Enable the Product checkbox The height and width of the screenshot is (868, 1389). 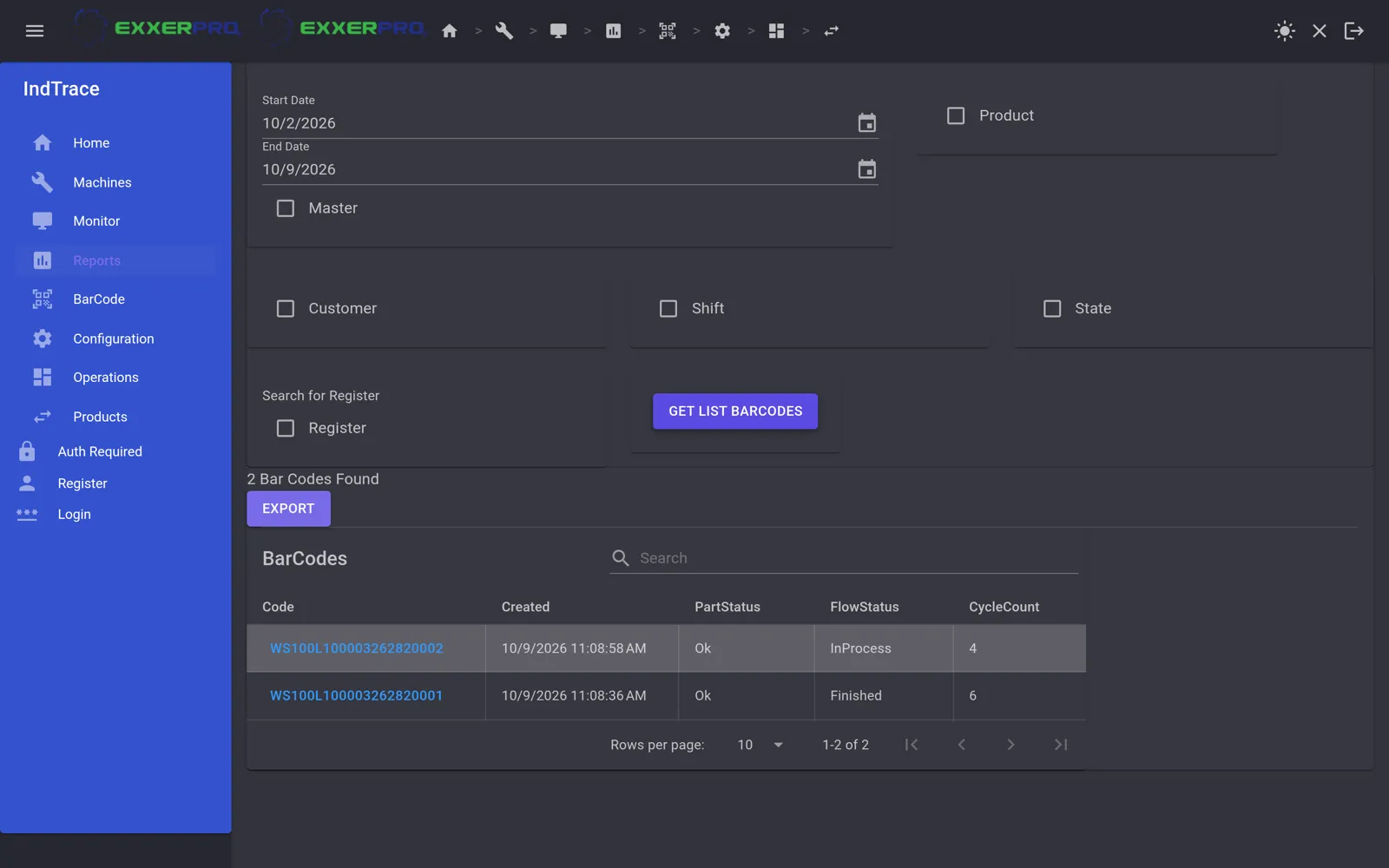click(x=956, y=115)
